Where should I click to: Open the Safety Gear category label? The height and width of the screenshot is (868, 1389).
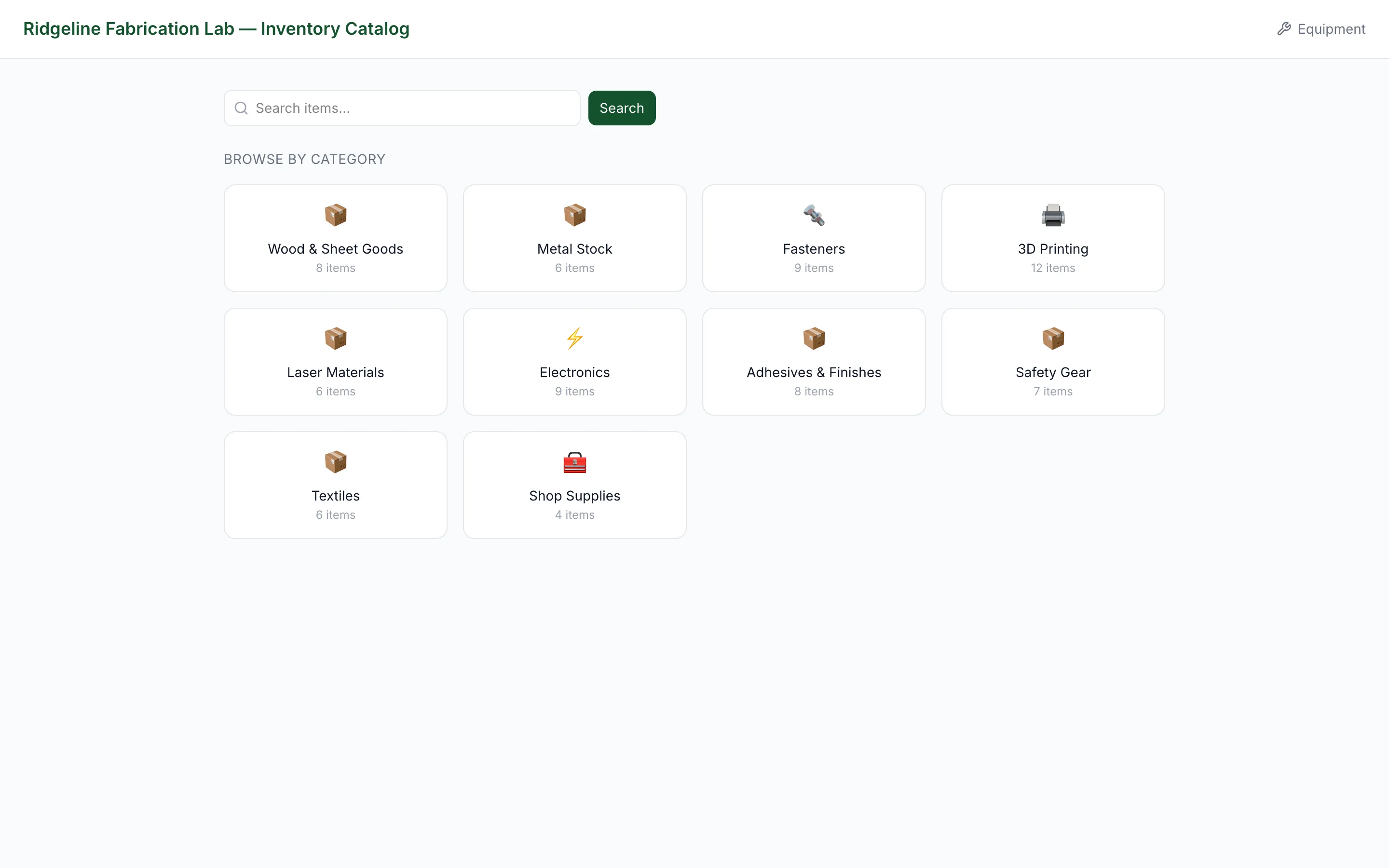(x=1053, y=372)
